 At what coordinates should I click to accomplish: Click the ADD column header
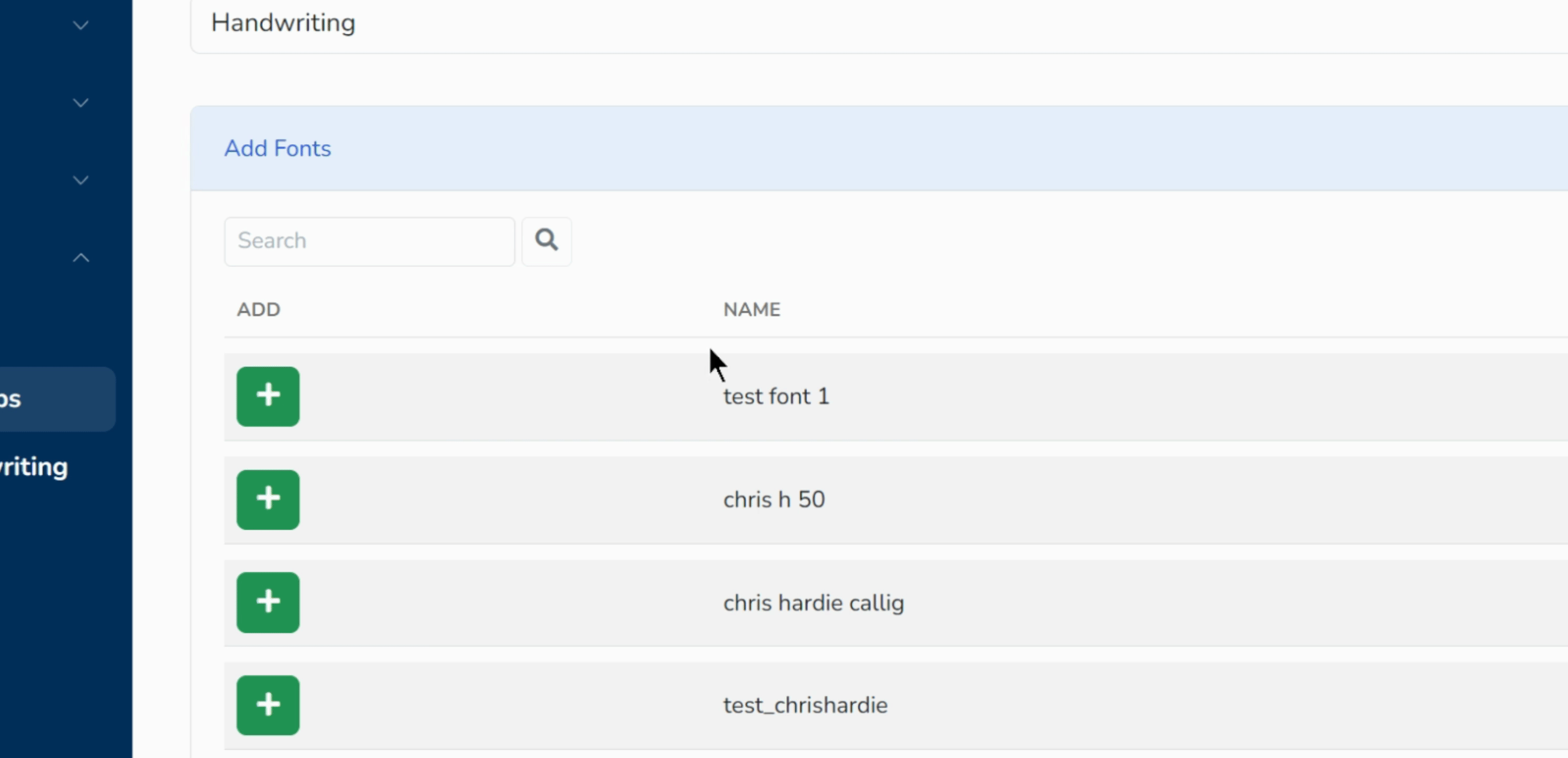pyautogui.click(x=258, y=310)
